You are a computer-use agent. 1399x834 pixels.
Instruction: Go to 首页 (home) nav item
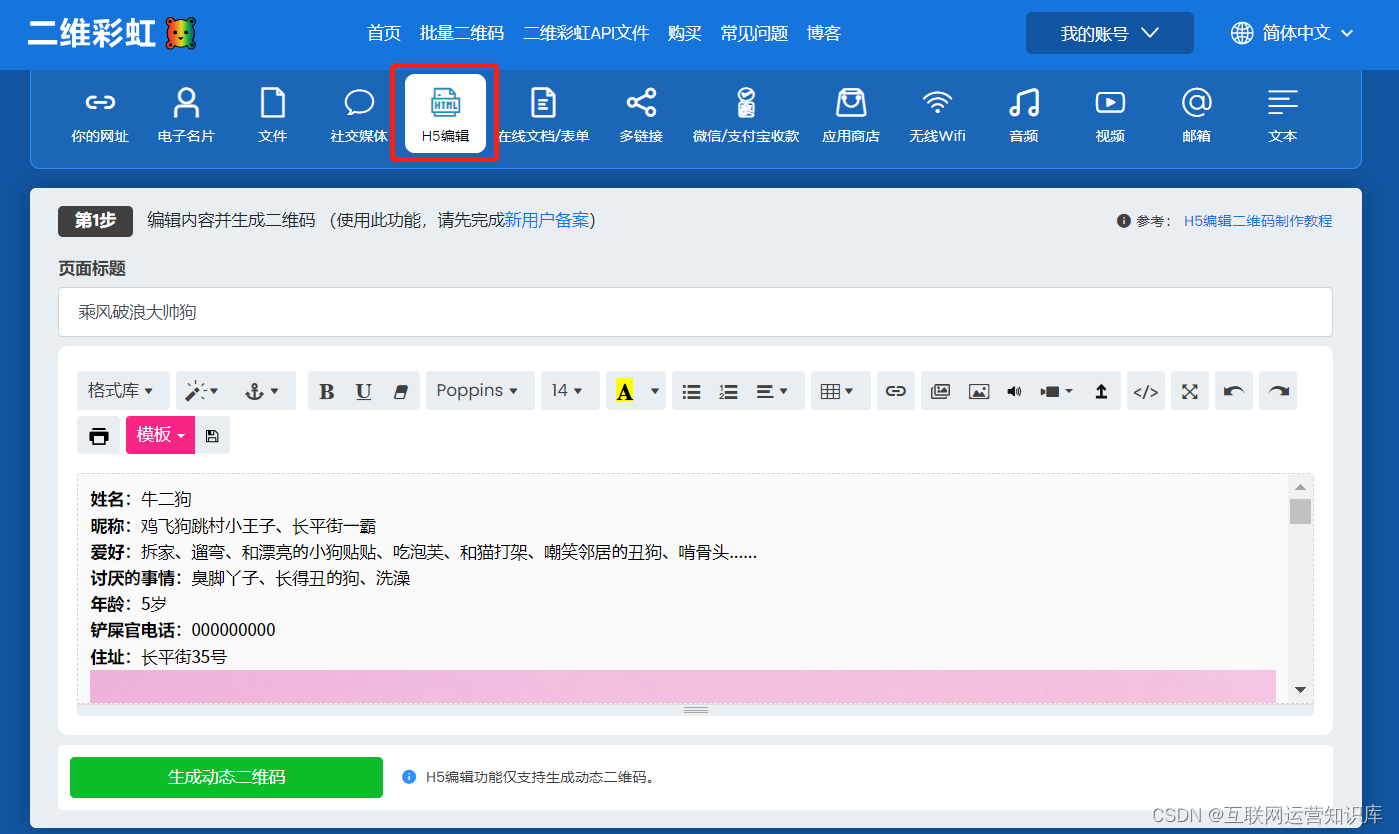[x=384, y=33]
